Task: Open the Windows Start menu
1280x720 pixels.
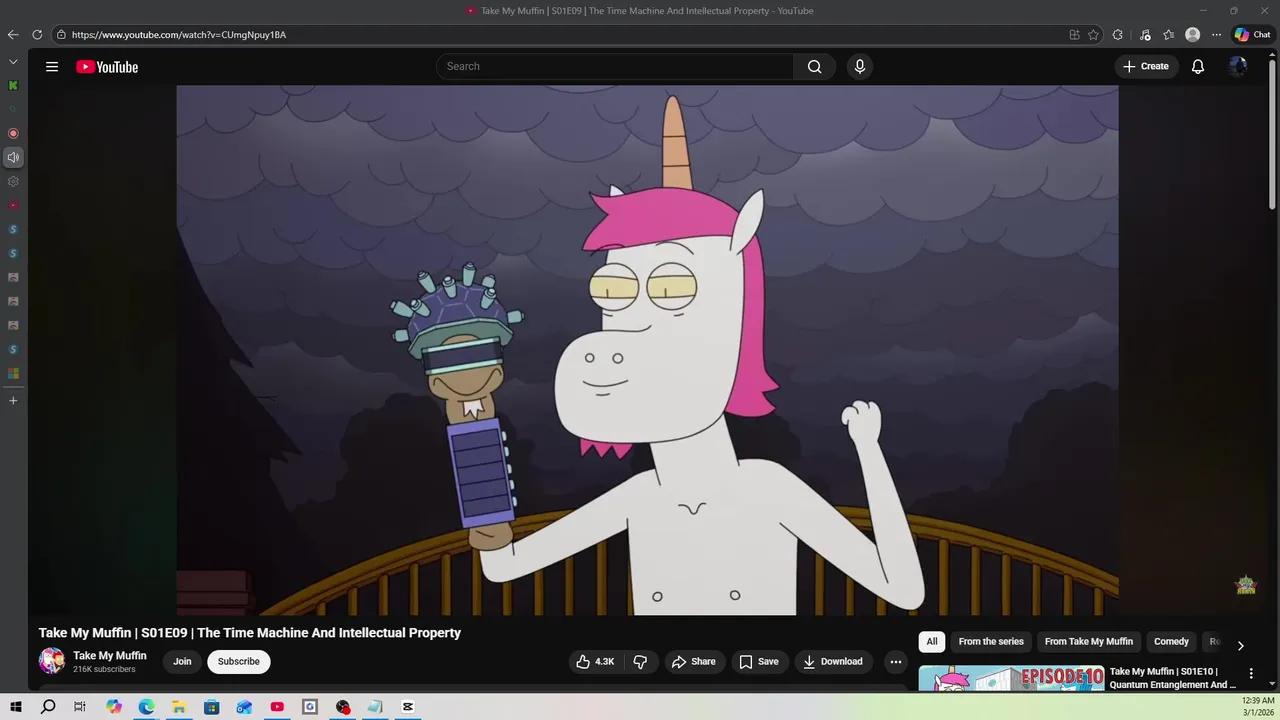Action: pos(16,707)
